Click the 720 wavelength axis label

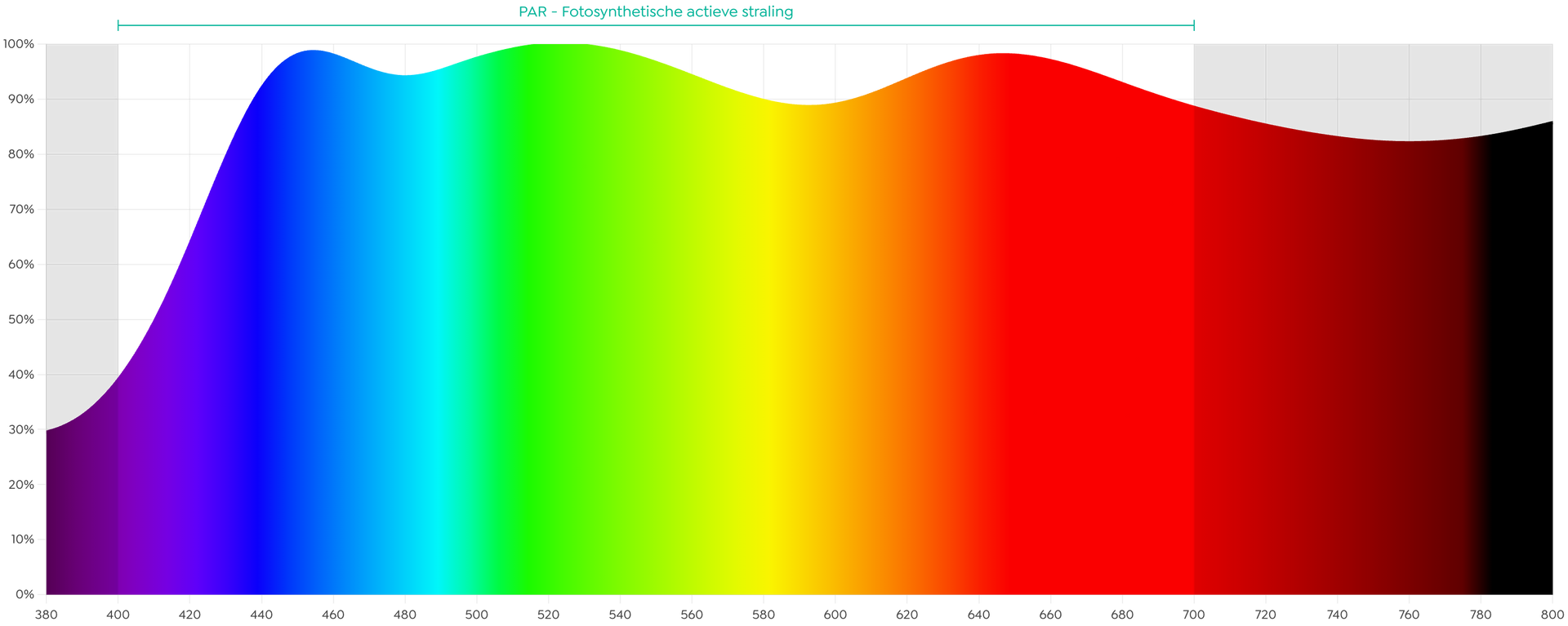pos(1266,614)
